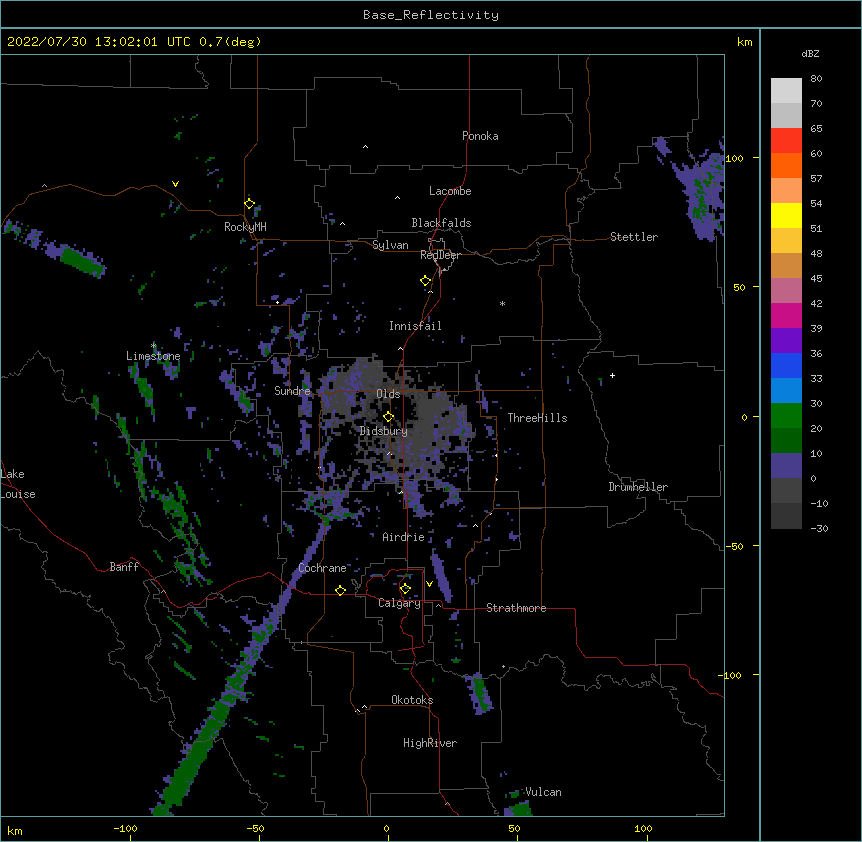This screenshot has height=842, width=862.
Task: Pick the light gray 70-80 dBZ legend swatch
Action: 786,91
